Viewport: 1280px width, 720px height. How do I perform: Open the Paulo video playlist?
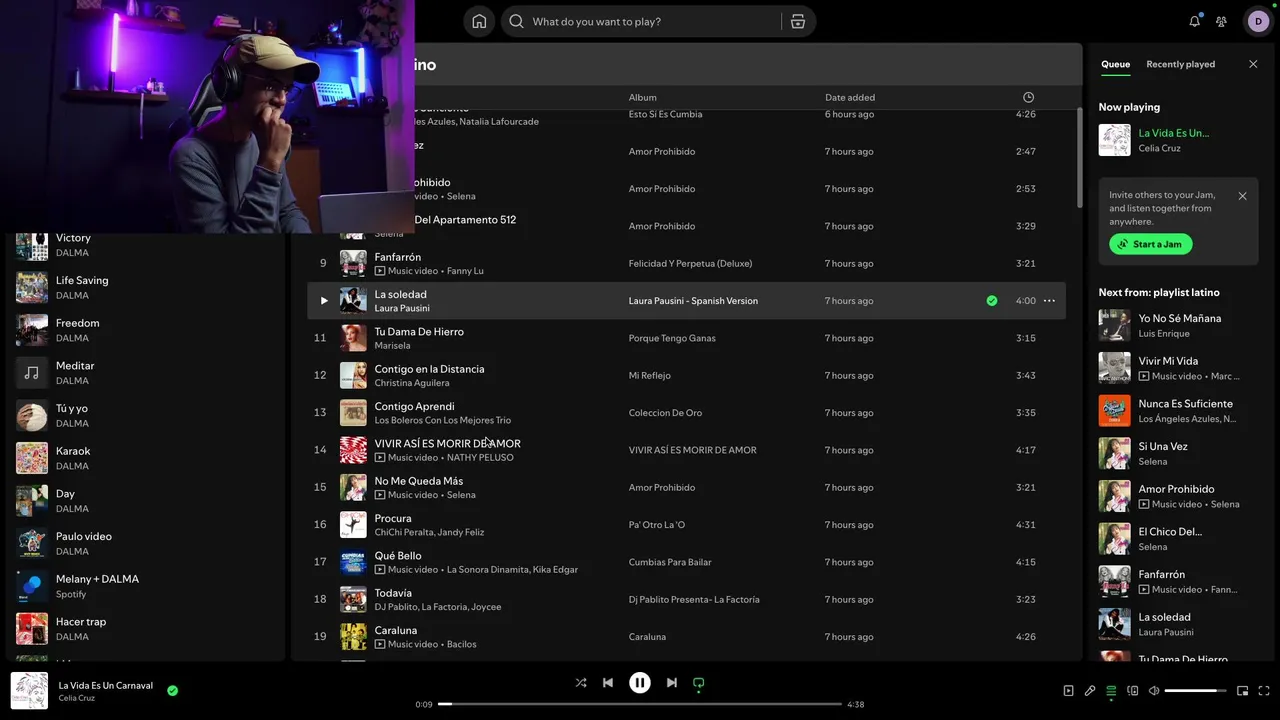[145, 543]
